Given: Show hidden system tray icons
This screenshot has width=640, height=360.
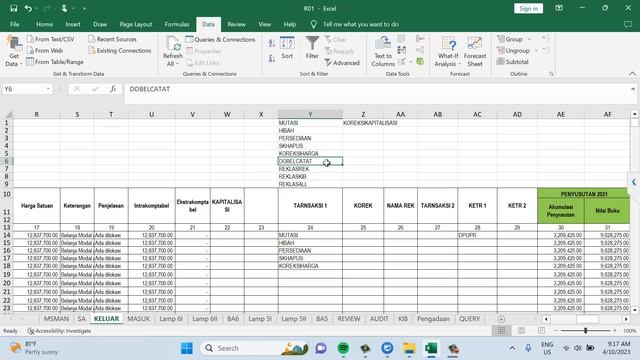Looking at the screenshot, I should pos(512,348).
